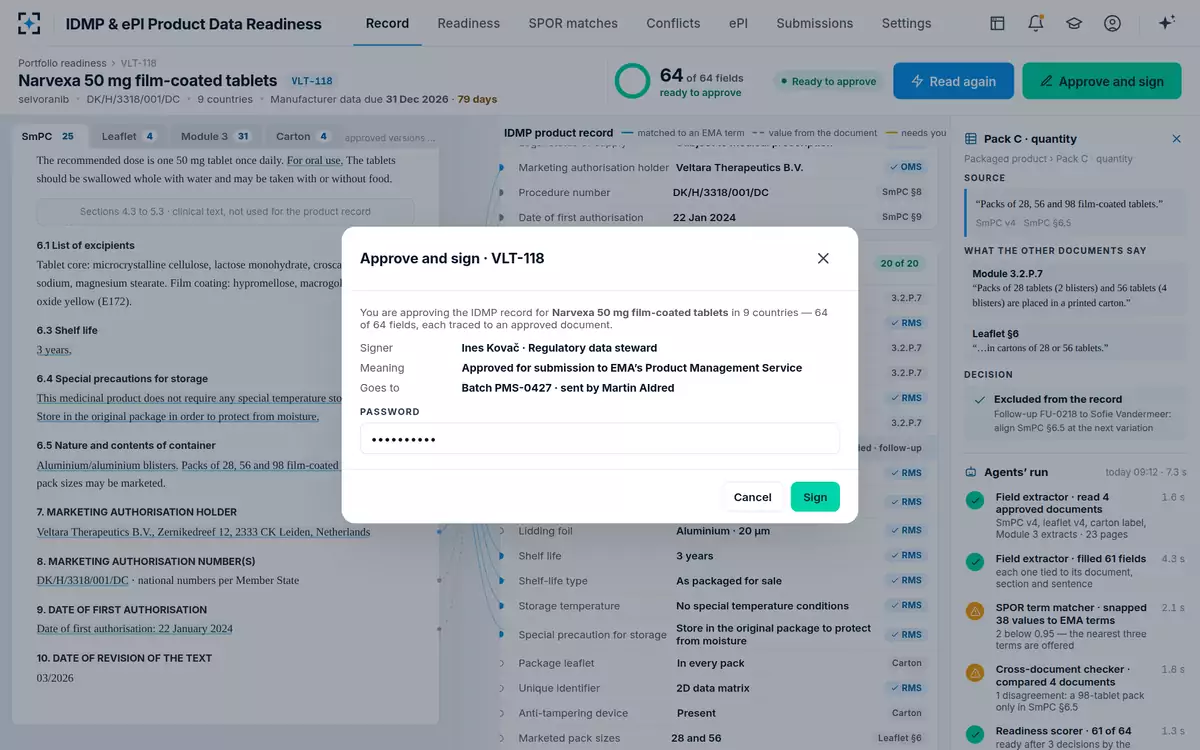Screen dimensions: 1200x750
Task: Open the layout panel icon in the header
Action: pyautogui.click(x=997, y=23)
